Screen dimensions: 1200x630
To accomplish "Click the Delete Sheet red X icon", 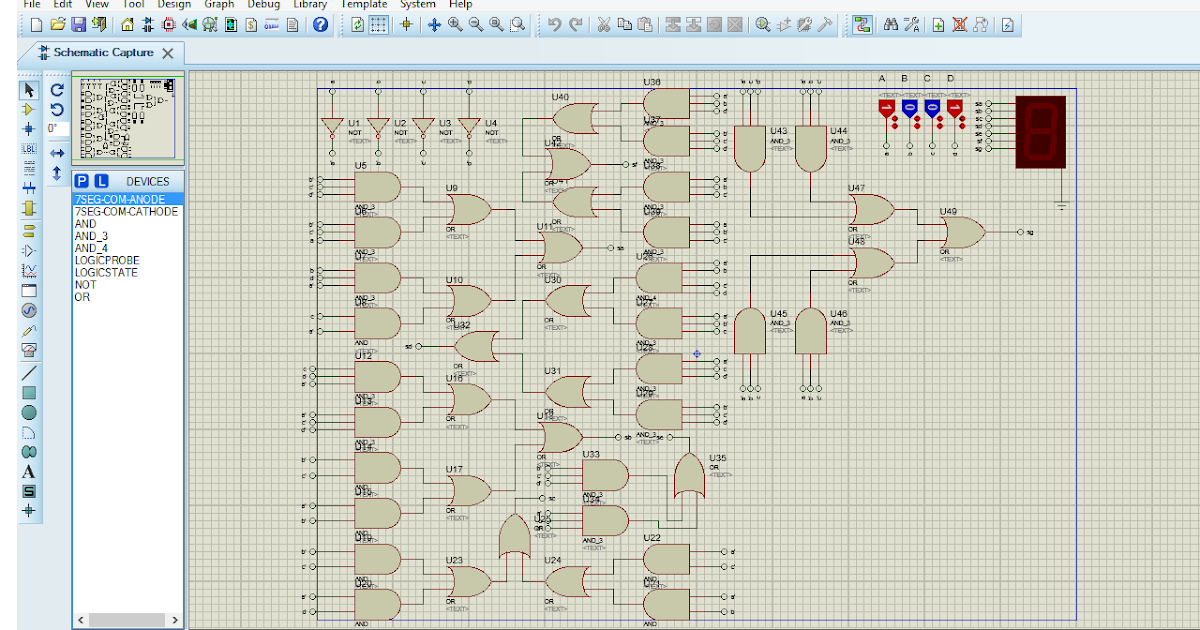I will coord(959,25).
